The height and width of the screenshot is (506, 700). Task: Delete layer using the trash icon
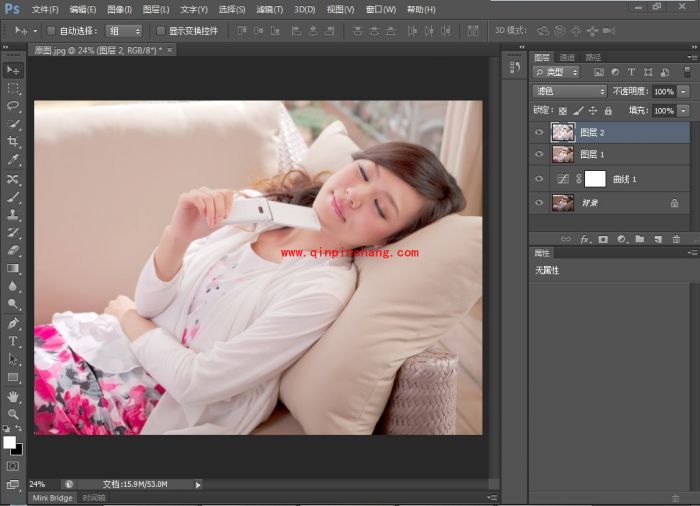676,239
